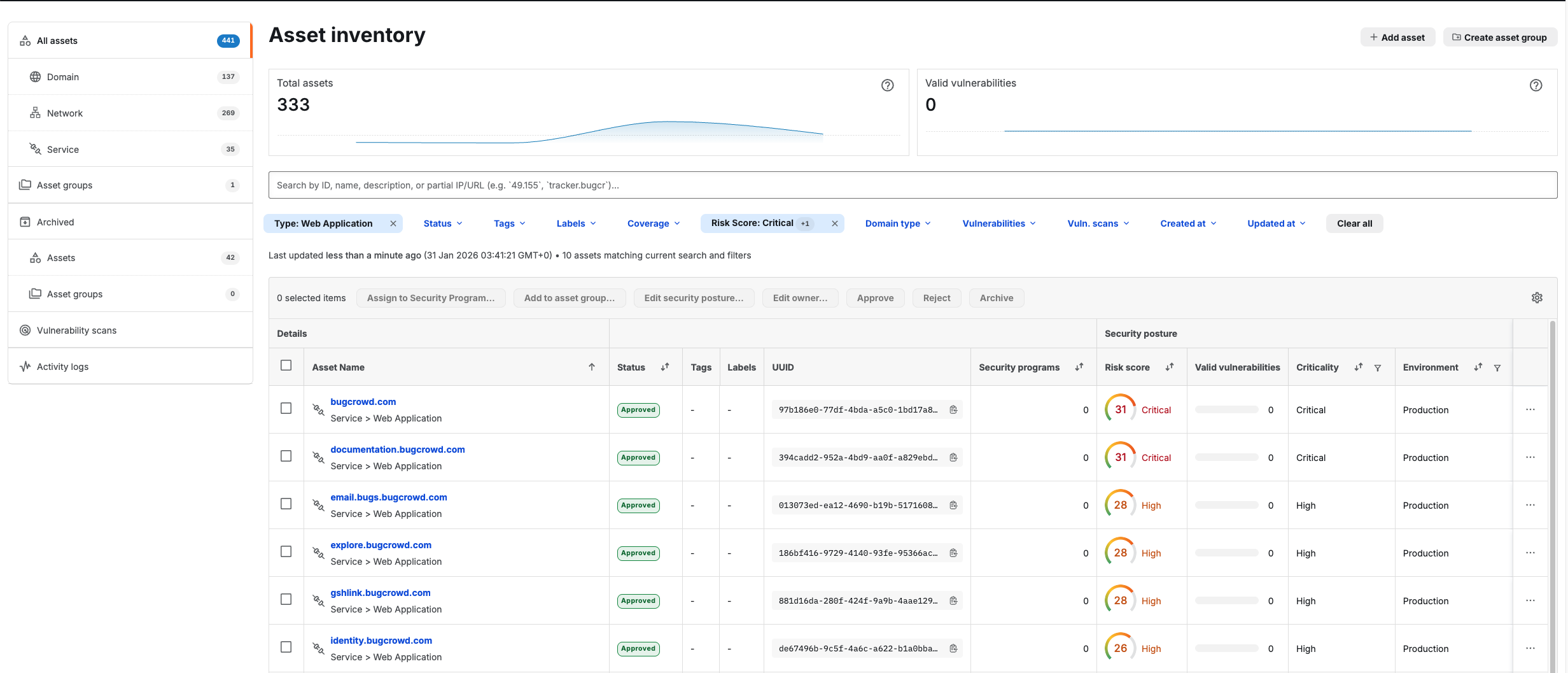Open the Domain type filter dropdown
The width and height of the screenshot is (1568, 673).
point(897,223)
